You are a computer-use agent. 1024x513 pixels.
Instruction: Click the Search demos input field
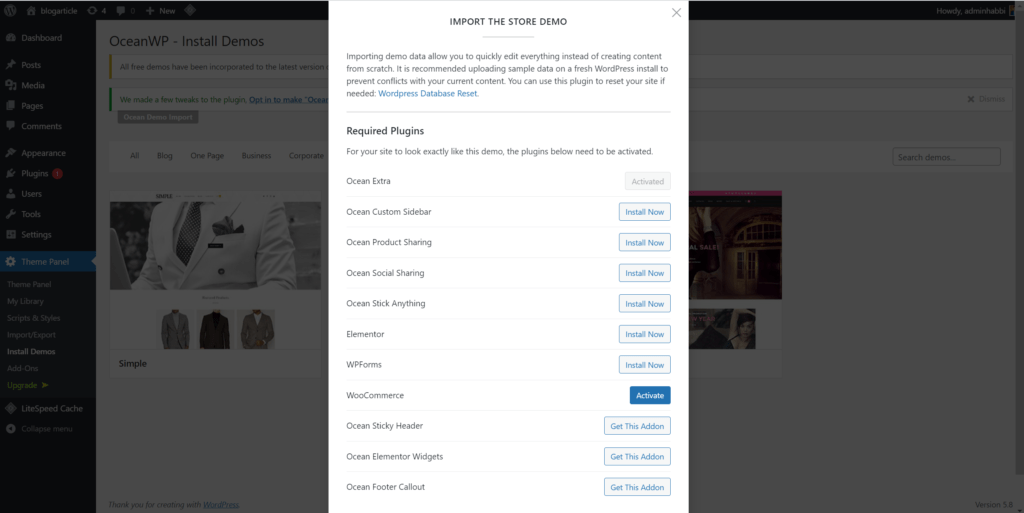[946, 157]
